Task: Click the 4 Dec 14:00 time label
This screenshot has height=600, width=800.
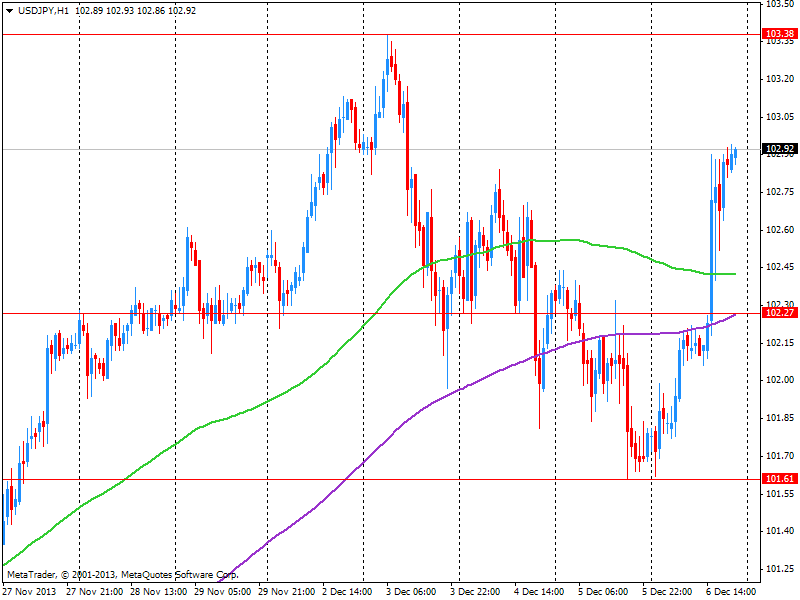Action: click(x=539, y=592)
